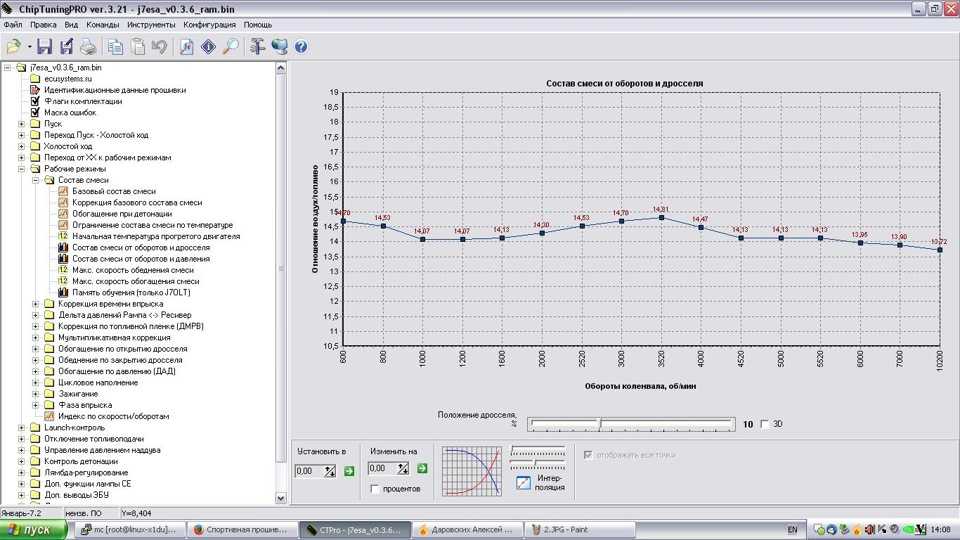Click the tree panel scroll-up arrow
The height and width of the screenshot is (540, 960).
(281, 68)
